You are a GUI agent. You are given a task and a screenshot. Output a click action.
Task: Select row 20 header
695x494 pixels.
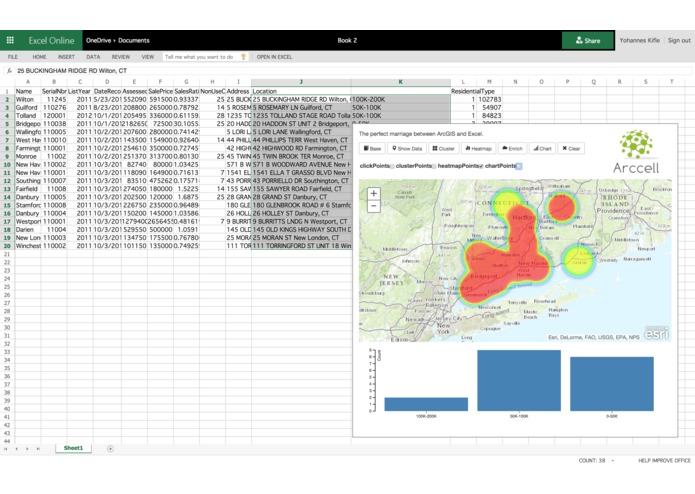click(7, 245)
